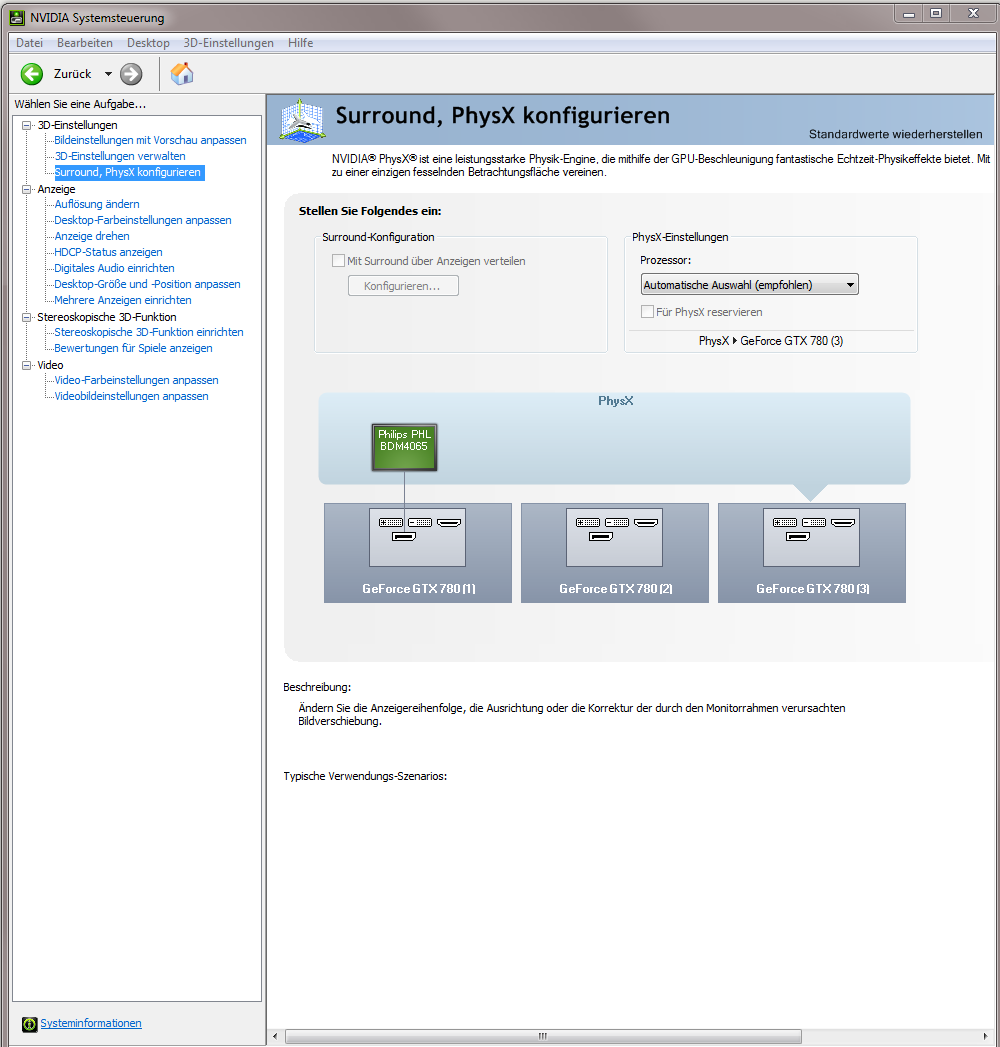This screenshot has width=1000, height=1047.
Task: Click the Zurück label in toolbar
Action: pos(72,74)
